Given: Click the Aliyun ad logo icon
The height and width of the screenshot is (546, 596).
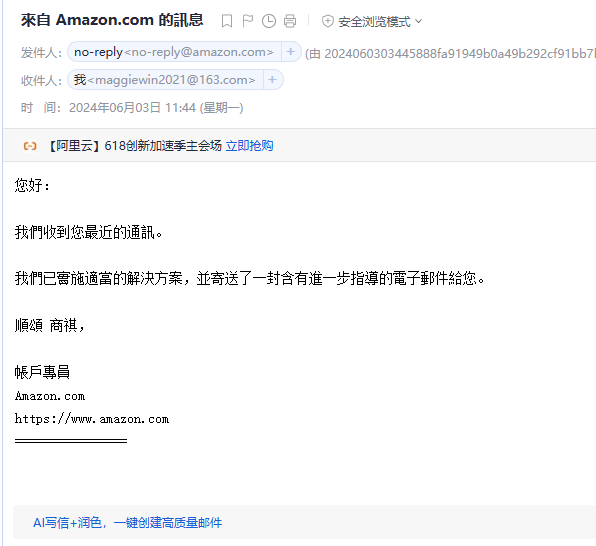Looking at the screenshot, I should pos(30,146).
